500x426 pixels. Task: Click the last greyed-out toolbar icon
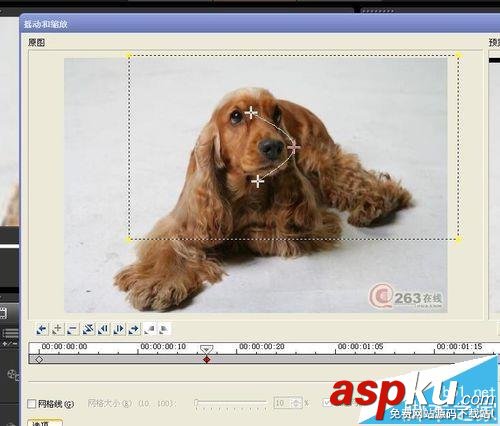tap(164, 329)
